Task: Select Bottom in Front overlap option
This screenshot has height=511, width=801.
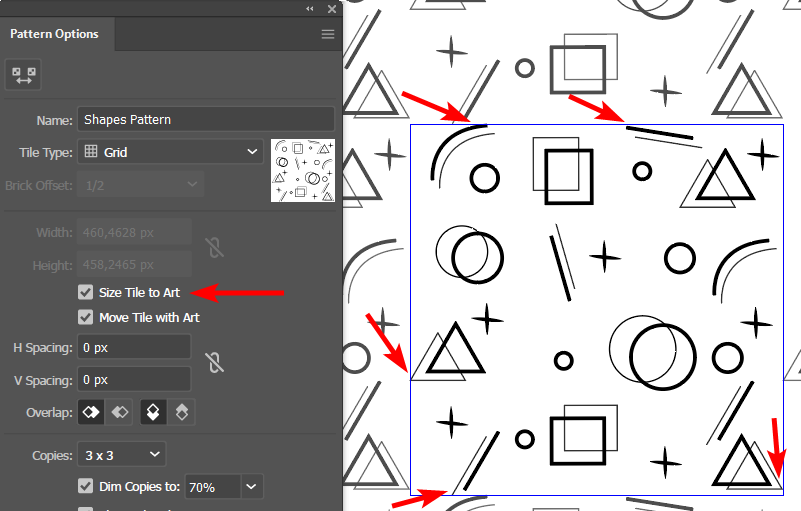Action: click(182, 412)
